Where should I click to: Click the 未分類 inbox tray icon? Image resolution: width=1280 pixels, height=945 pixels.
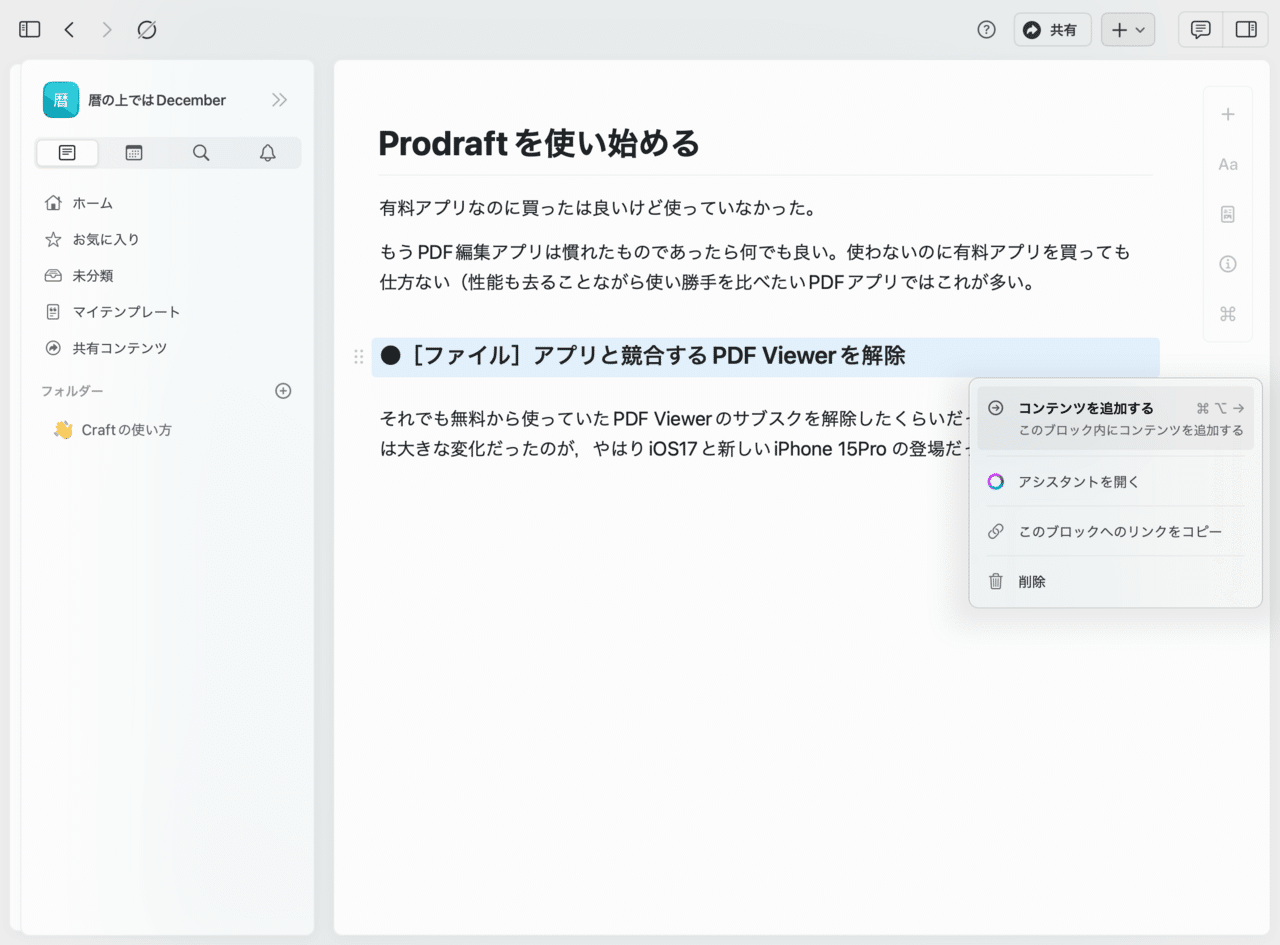click(x=54, y=275)
